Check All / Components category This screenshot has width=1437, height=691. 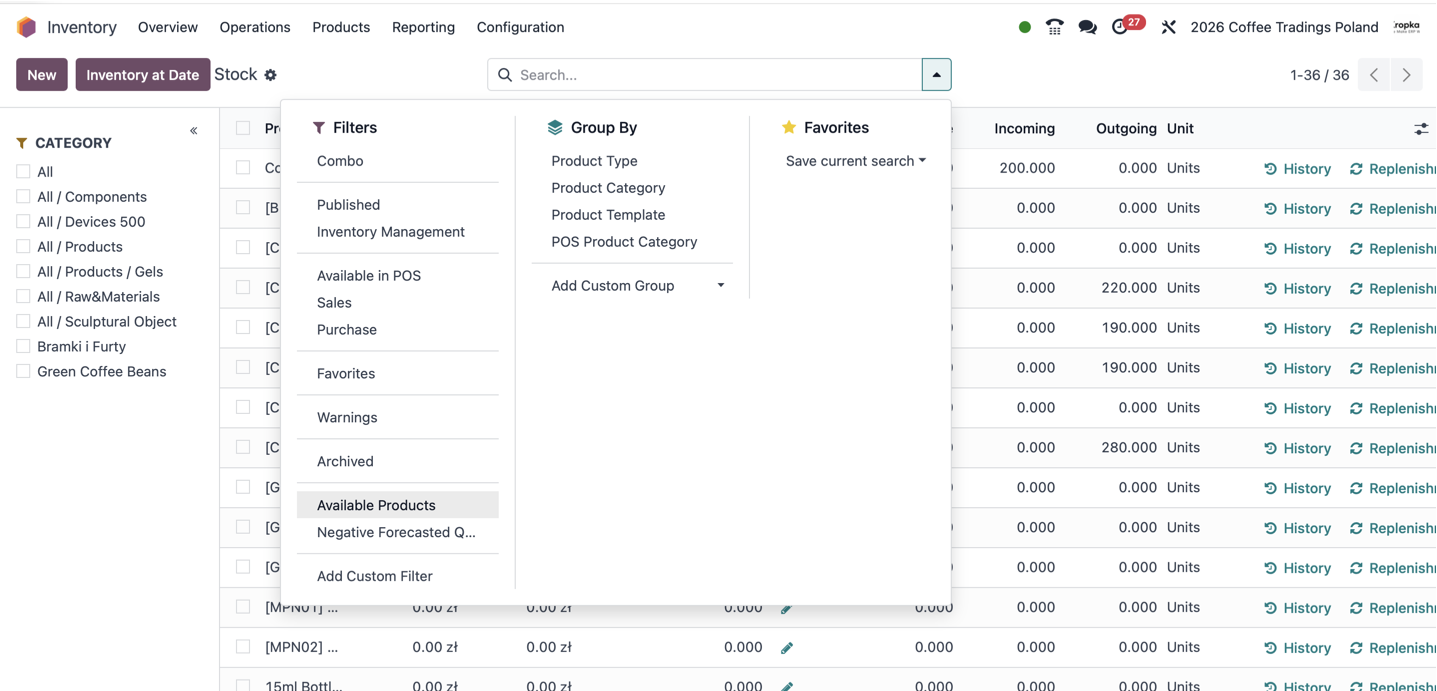[x=23, y=197]
